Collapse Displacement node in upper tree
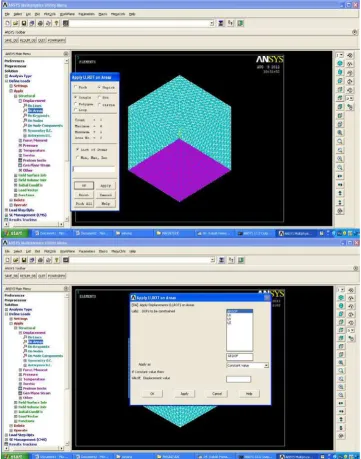 [x=20, y=101]
